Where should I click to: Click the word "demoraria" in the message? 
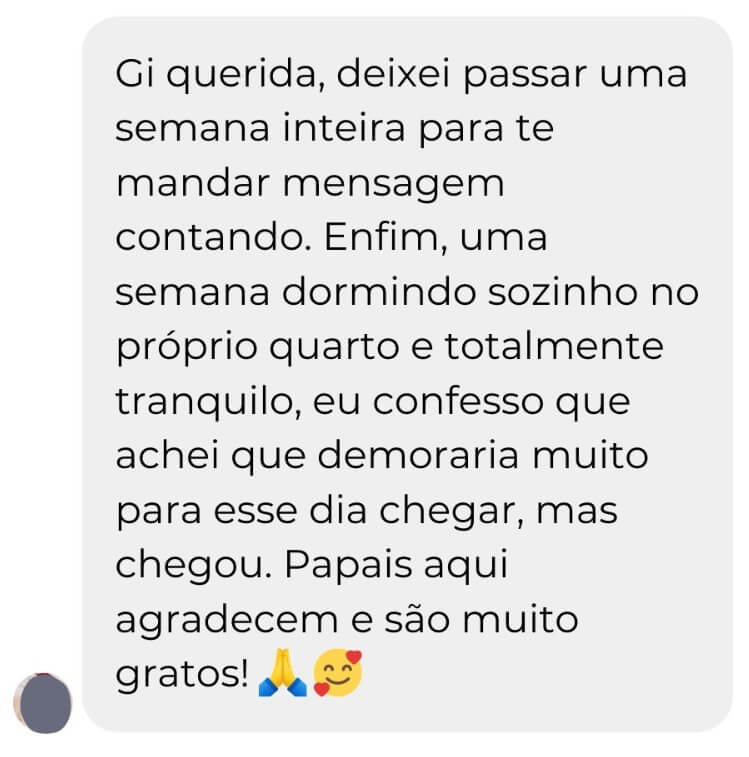point(418,455)
